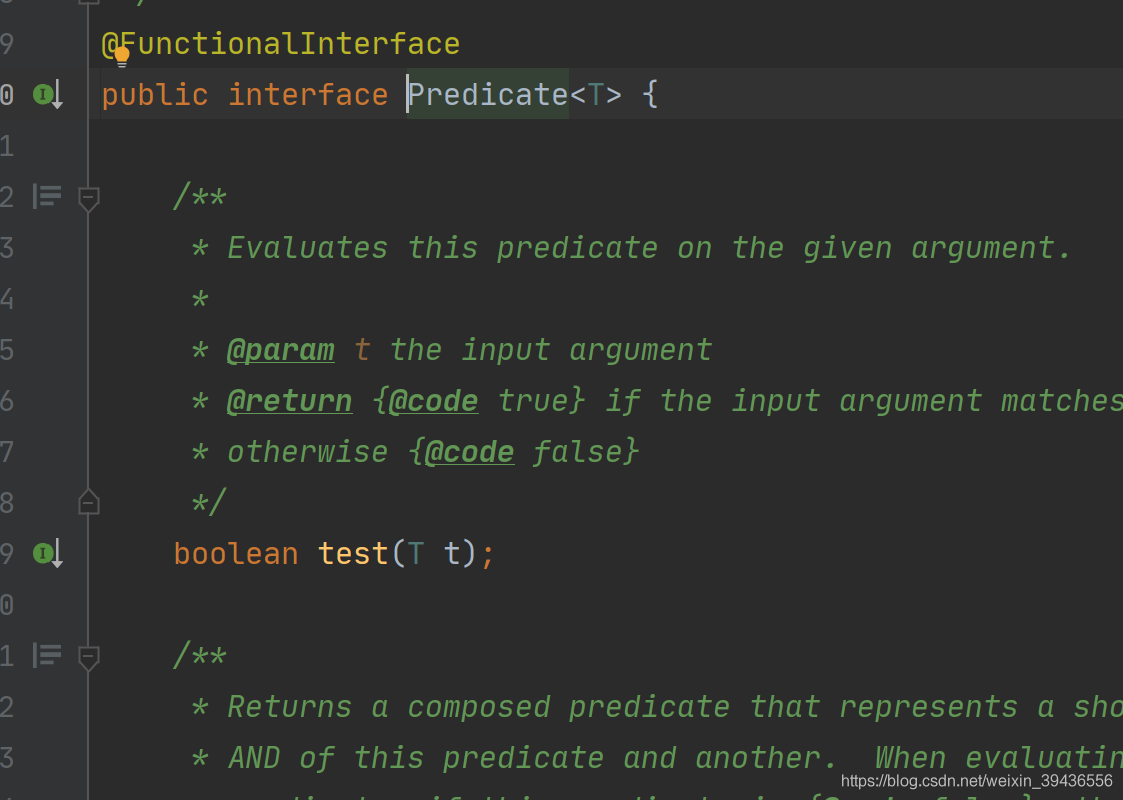The height and width of the screenshot is (800, 1123).
Task: Toggle rendered view for the Evaluates Javadoc
Action: (47, 196)
